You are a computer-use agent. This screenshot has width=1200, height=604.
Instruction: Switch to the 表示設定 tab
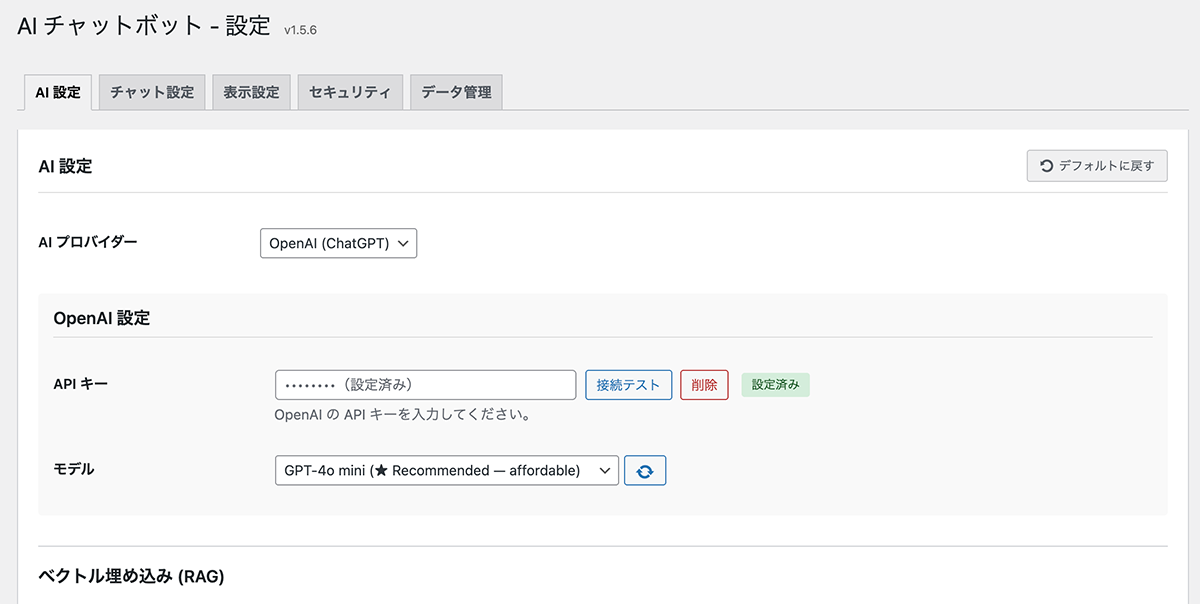click(x=251, y=91)
